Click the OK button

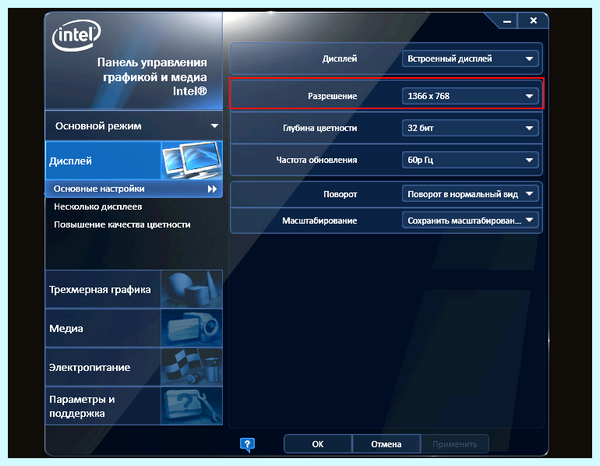[318, 444]
